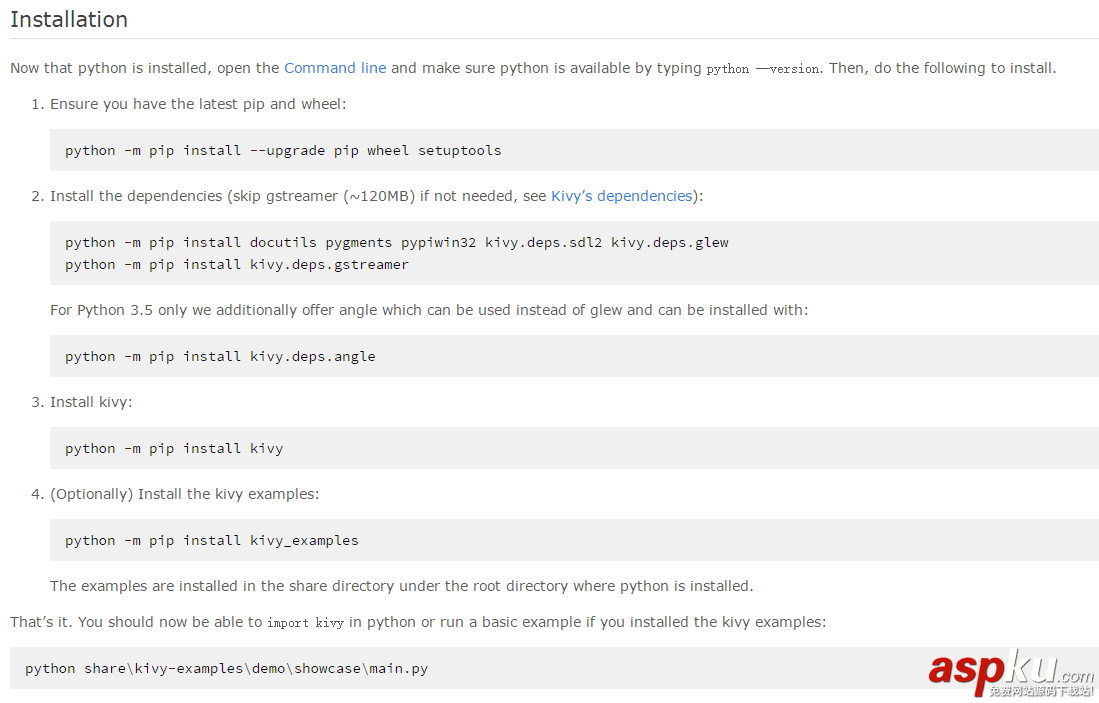1099x703 pixels.
Task: Click the docutils pygments pypiwin32 install line
Action: coord(396,242)
